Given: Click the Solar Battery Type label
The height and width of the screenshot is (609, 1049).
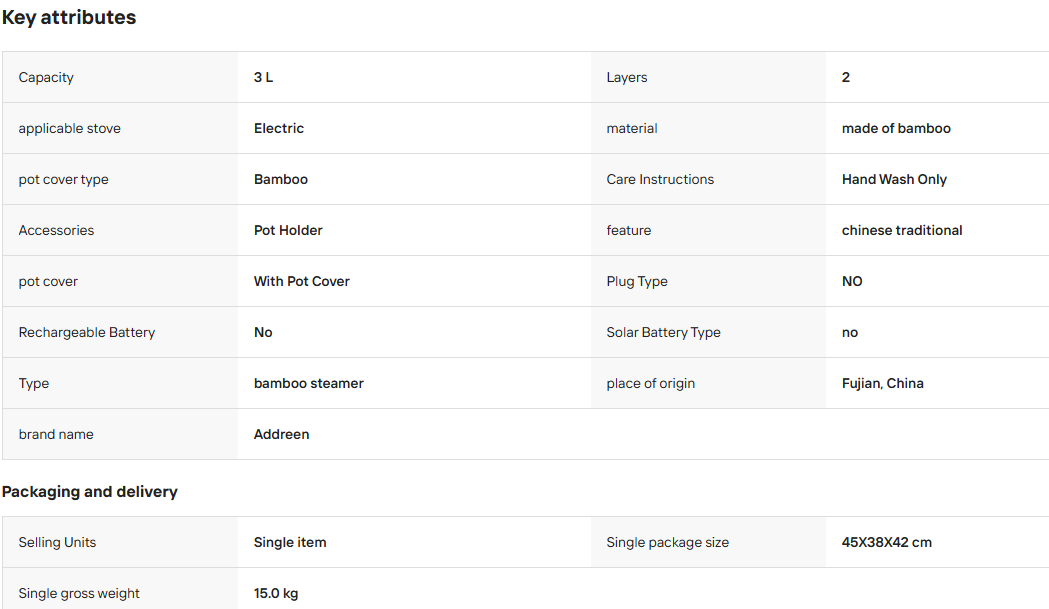Looking at the screenshot, I should coord(664,333).
